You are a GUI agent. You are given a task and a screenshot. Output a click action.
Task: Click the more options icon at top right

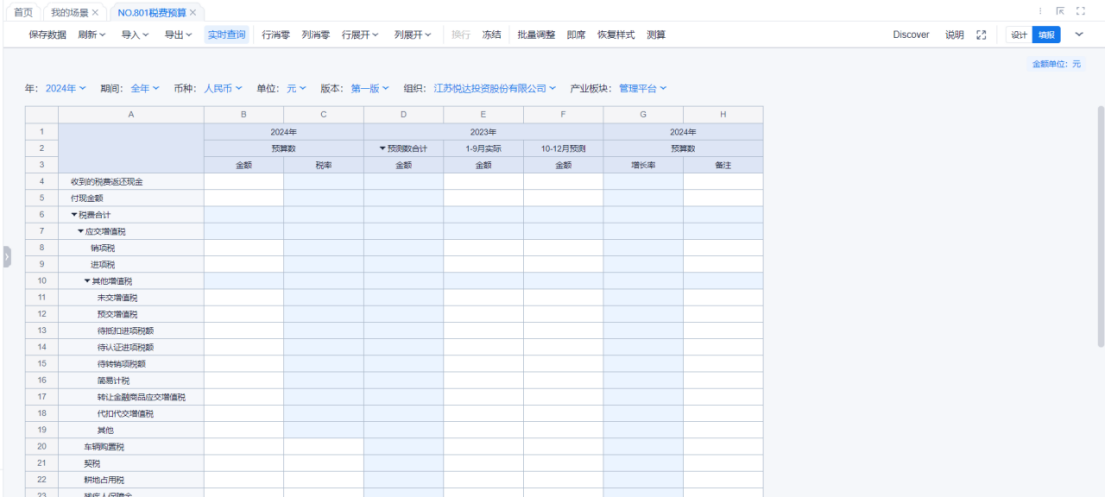pos(1041,12)
